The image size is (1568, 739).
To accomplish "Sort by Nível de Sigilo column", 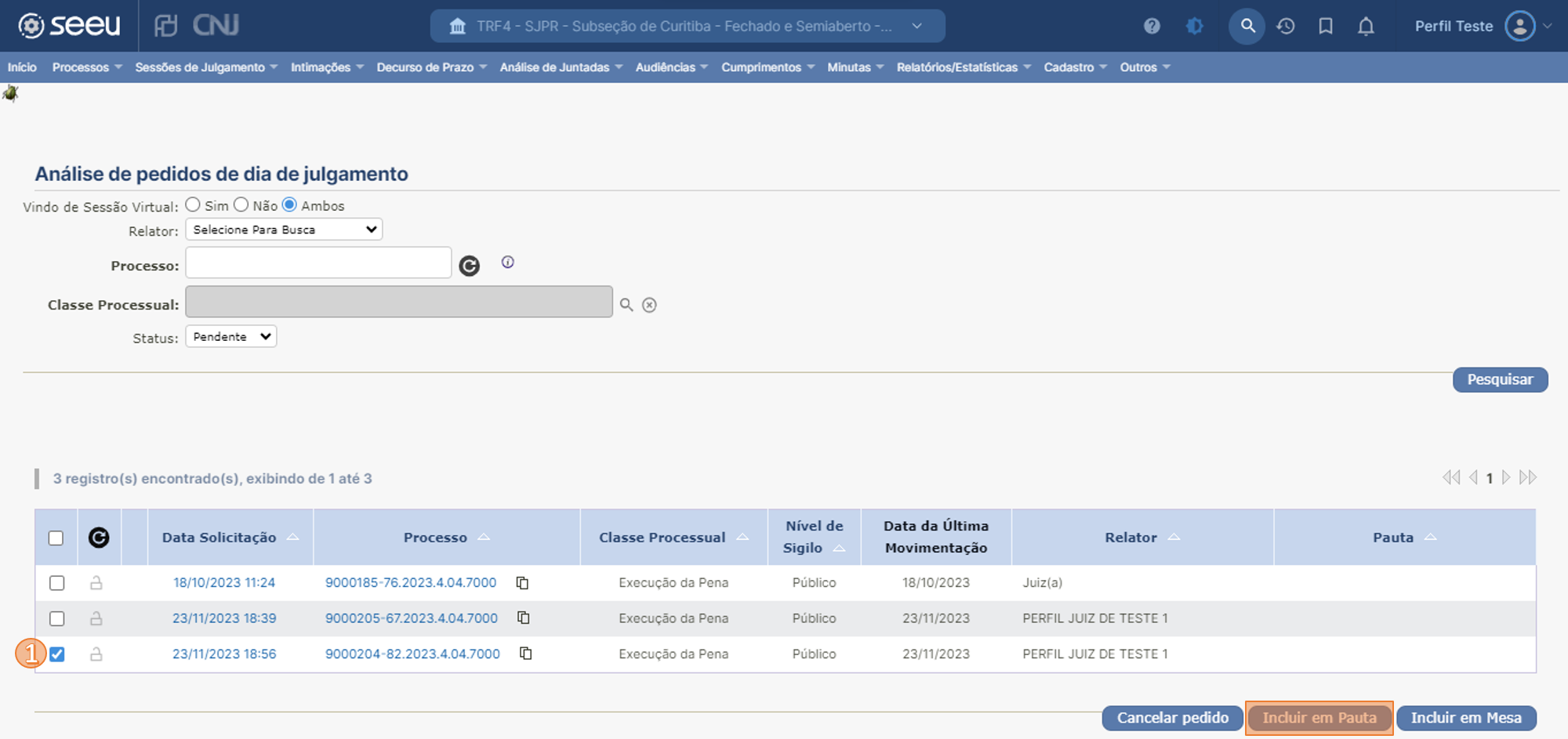I will [x=814, y=538].
